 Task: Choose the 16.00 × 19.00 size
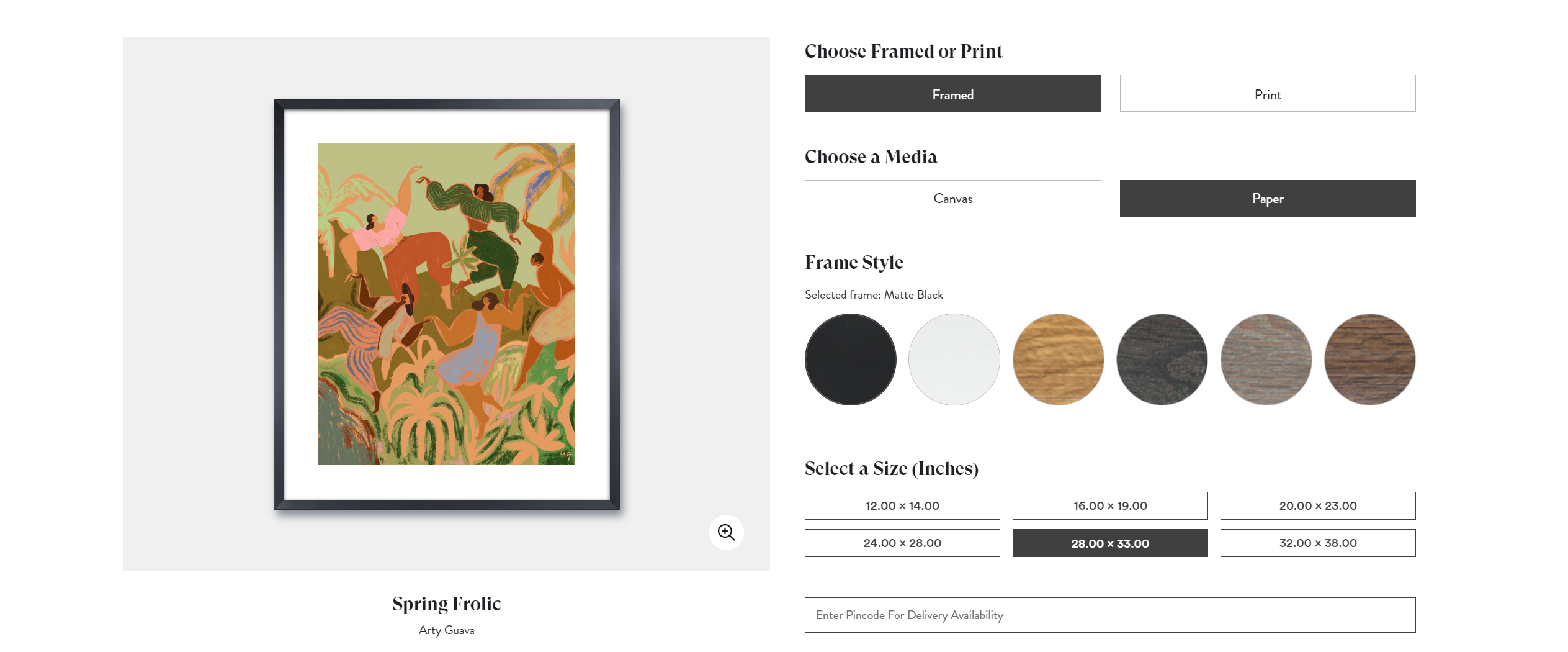[1110, 505]
